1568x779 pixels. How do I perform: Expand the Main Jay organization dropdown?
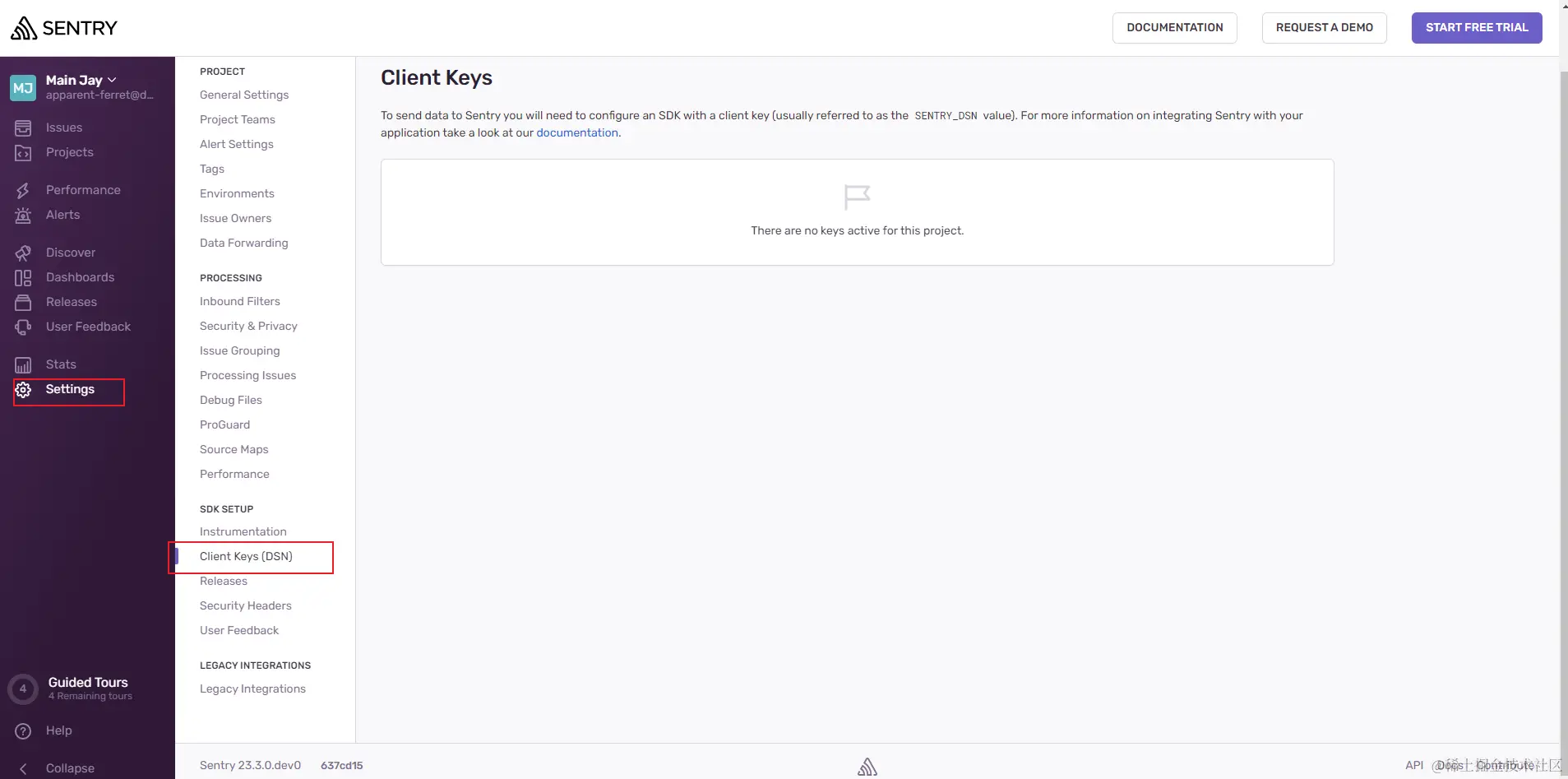(81, 80)
